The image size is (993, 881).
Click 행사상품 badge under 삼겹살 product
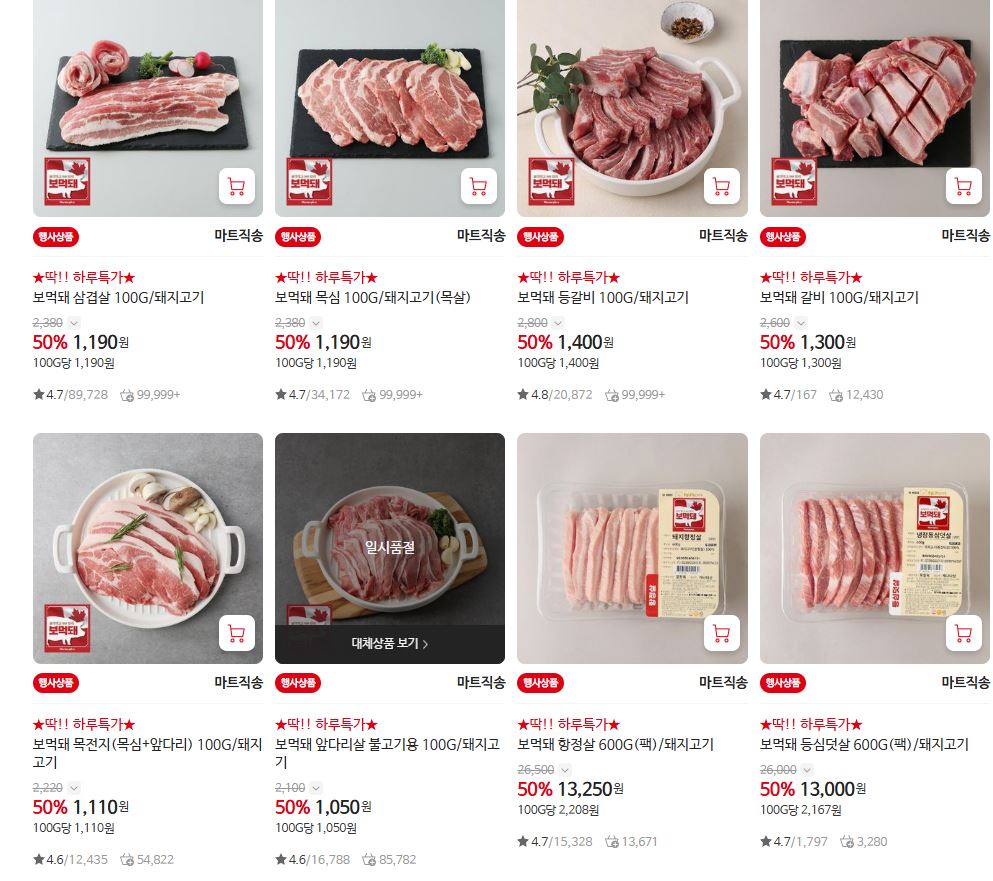(56, 237)
